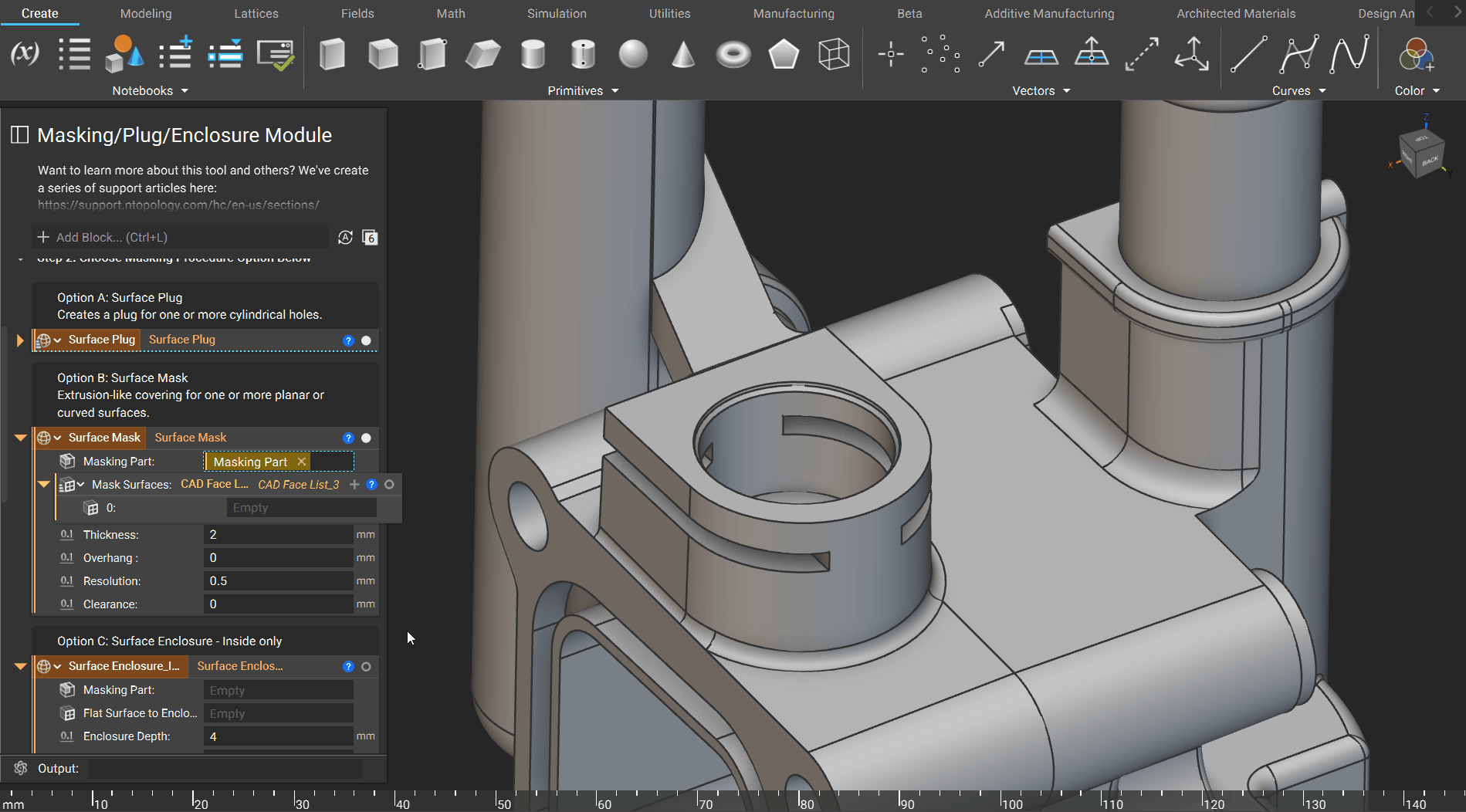Click the Color wheel icon
Screen dimensions: 1466x812
[1416, 55]
